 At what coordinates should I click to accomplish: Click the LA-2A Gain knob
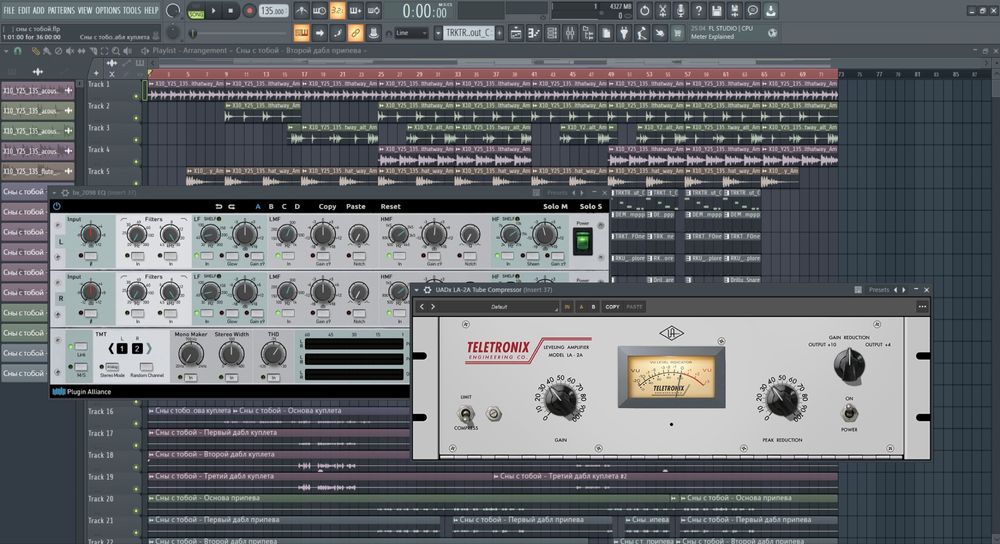click(x=561, y=401)
